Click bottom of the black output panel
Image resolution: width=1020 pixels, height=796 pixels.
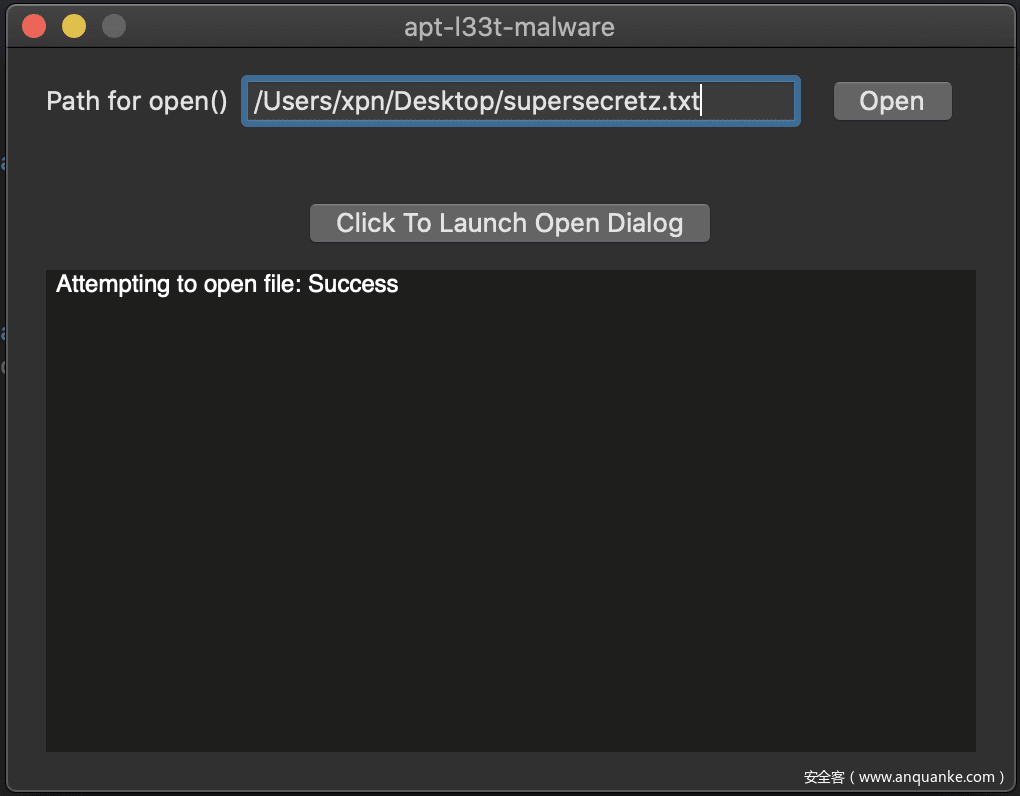coord(510,735)
